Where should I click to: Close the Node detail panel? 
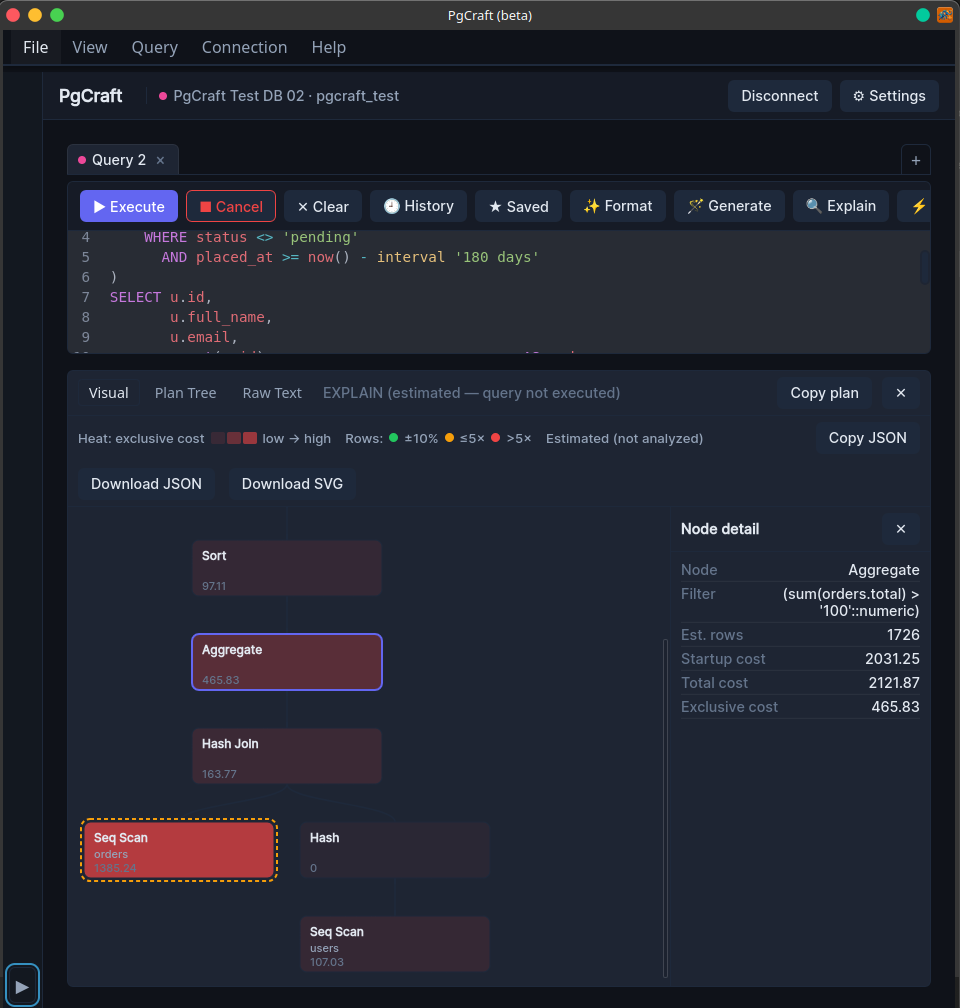900,528
